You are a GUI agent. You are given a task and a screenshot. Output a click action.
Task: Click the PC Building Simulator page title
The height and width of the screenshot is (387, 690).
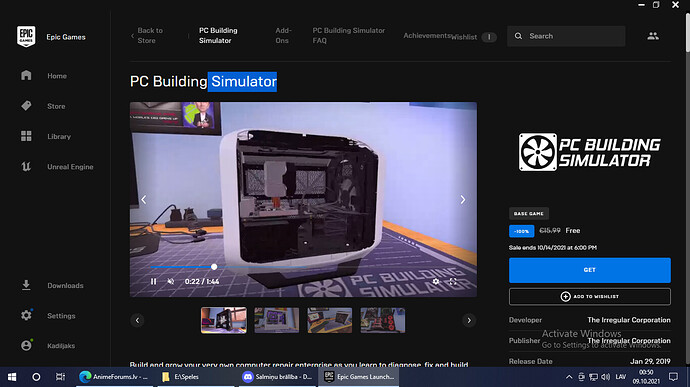click(203, 81)
